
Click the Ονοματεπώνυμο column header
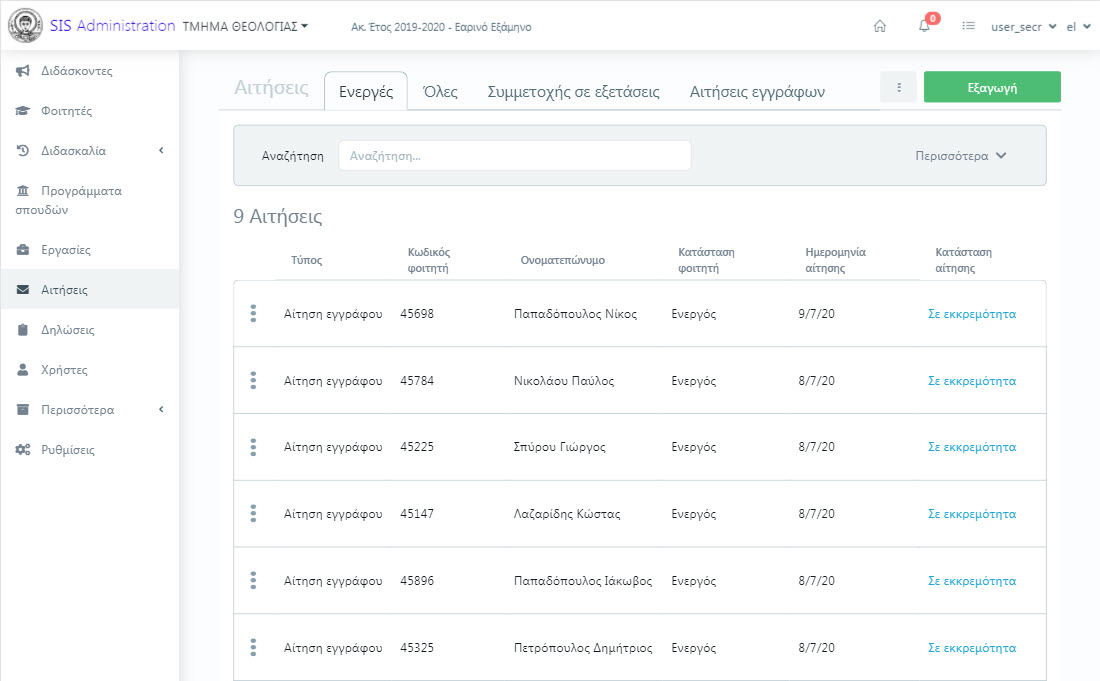pyautogui.click(x=563, y=260)
